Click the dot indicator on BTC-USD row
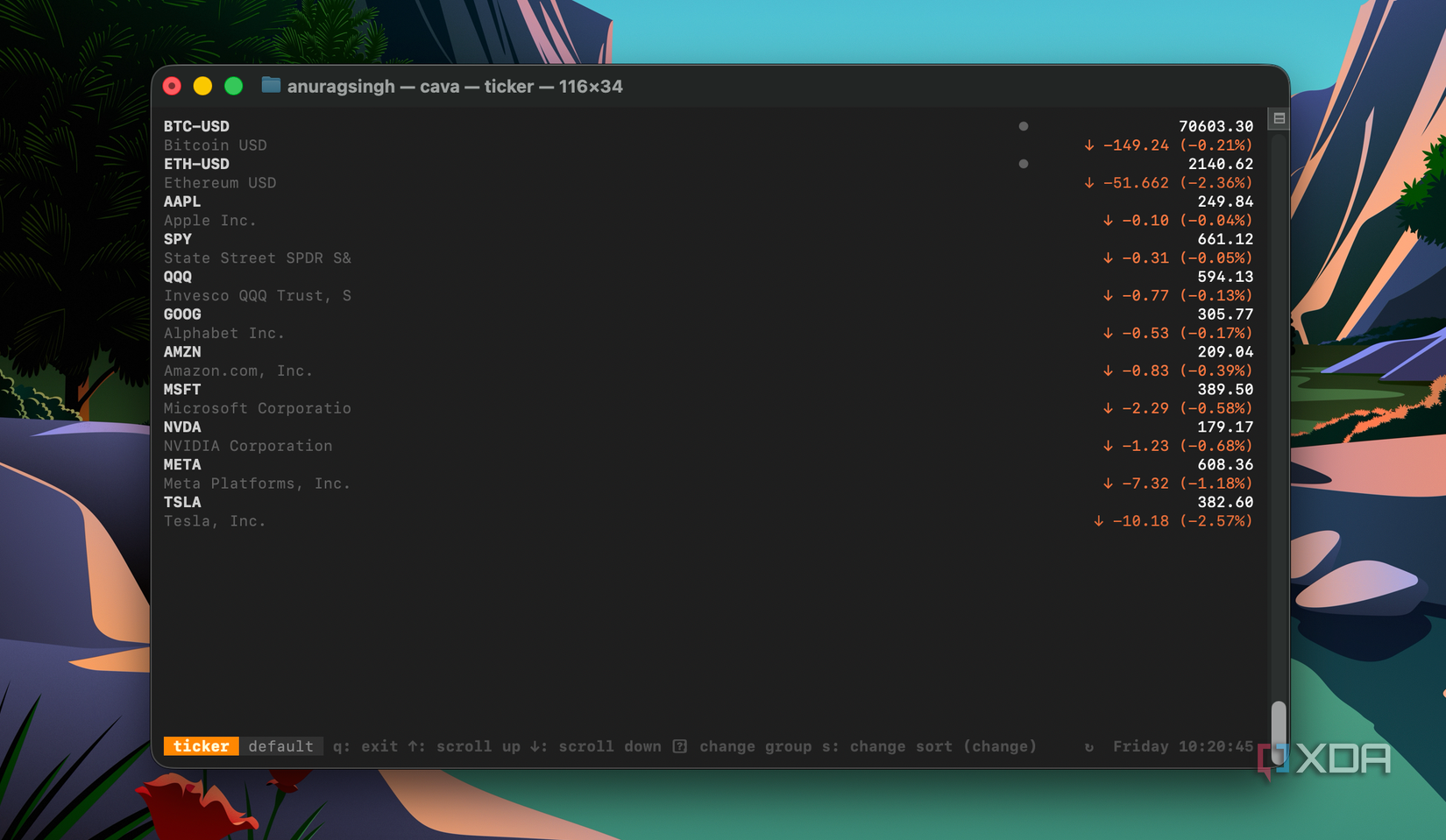The height and width of the screenshot is (840, 1446). click(1023, 126)
